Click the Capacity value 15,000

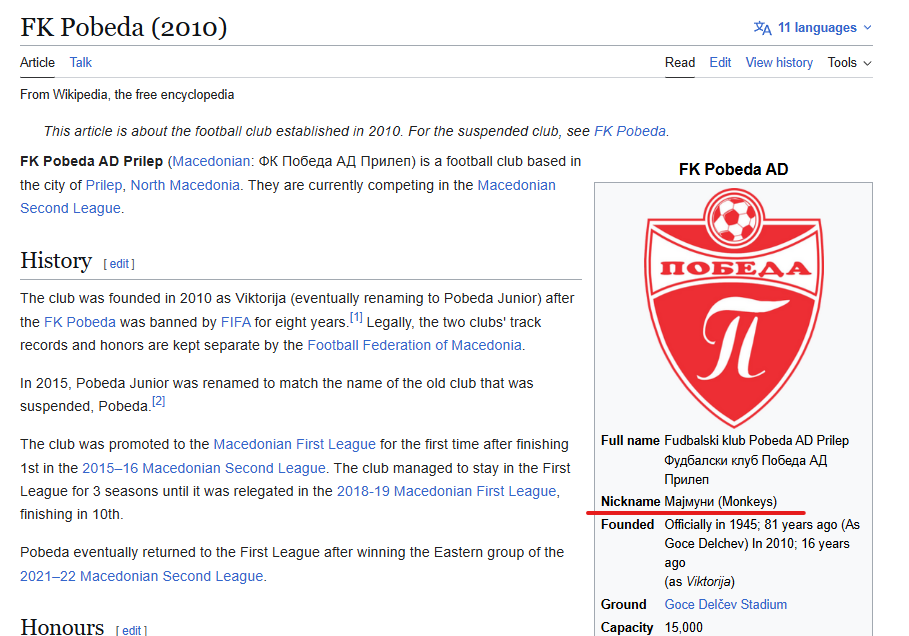(683, 628)
